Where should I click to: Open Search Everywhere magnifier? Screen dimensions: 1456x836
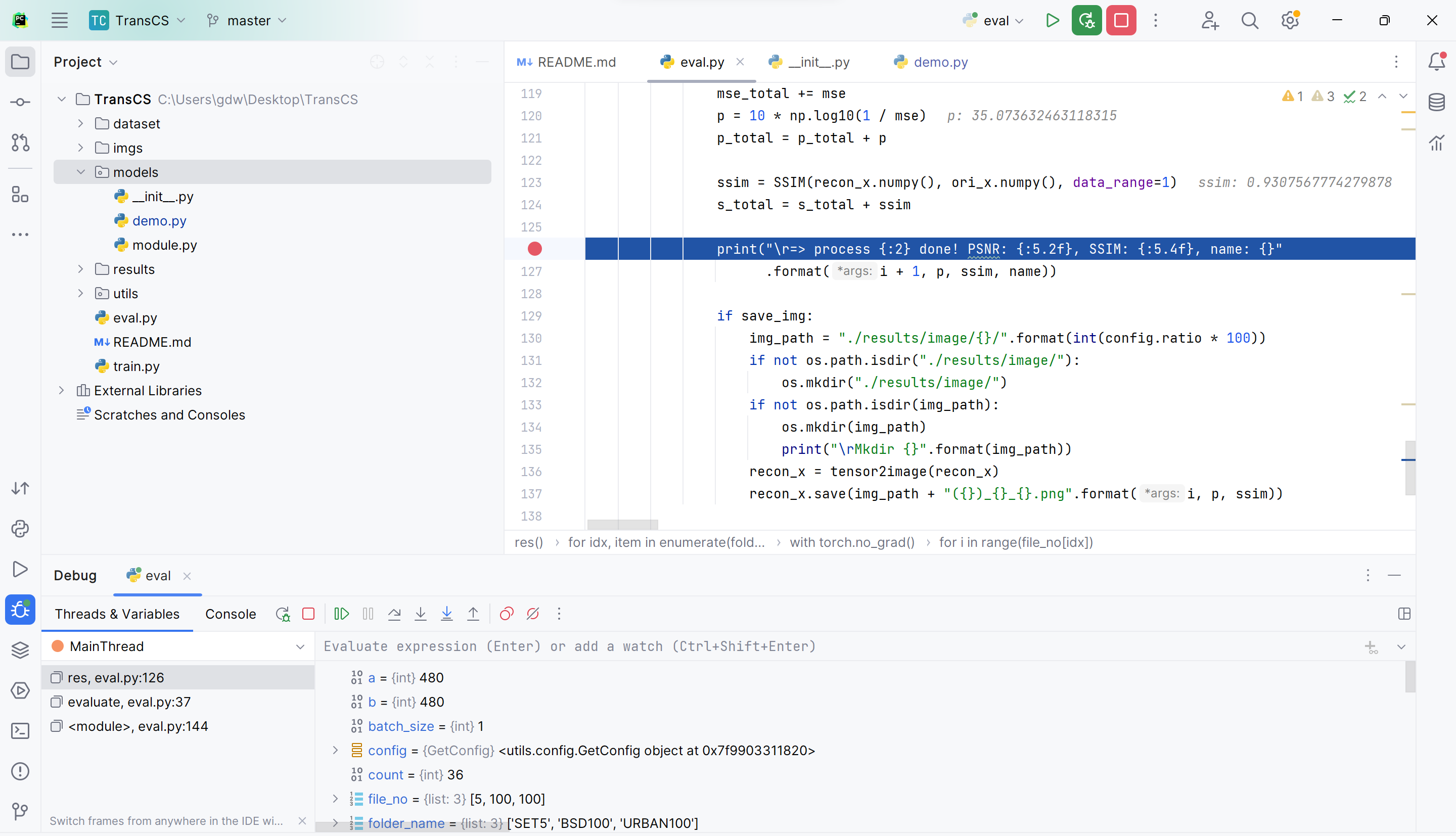click(x=1250, y=21)
